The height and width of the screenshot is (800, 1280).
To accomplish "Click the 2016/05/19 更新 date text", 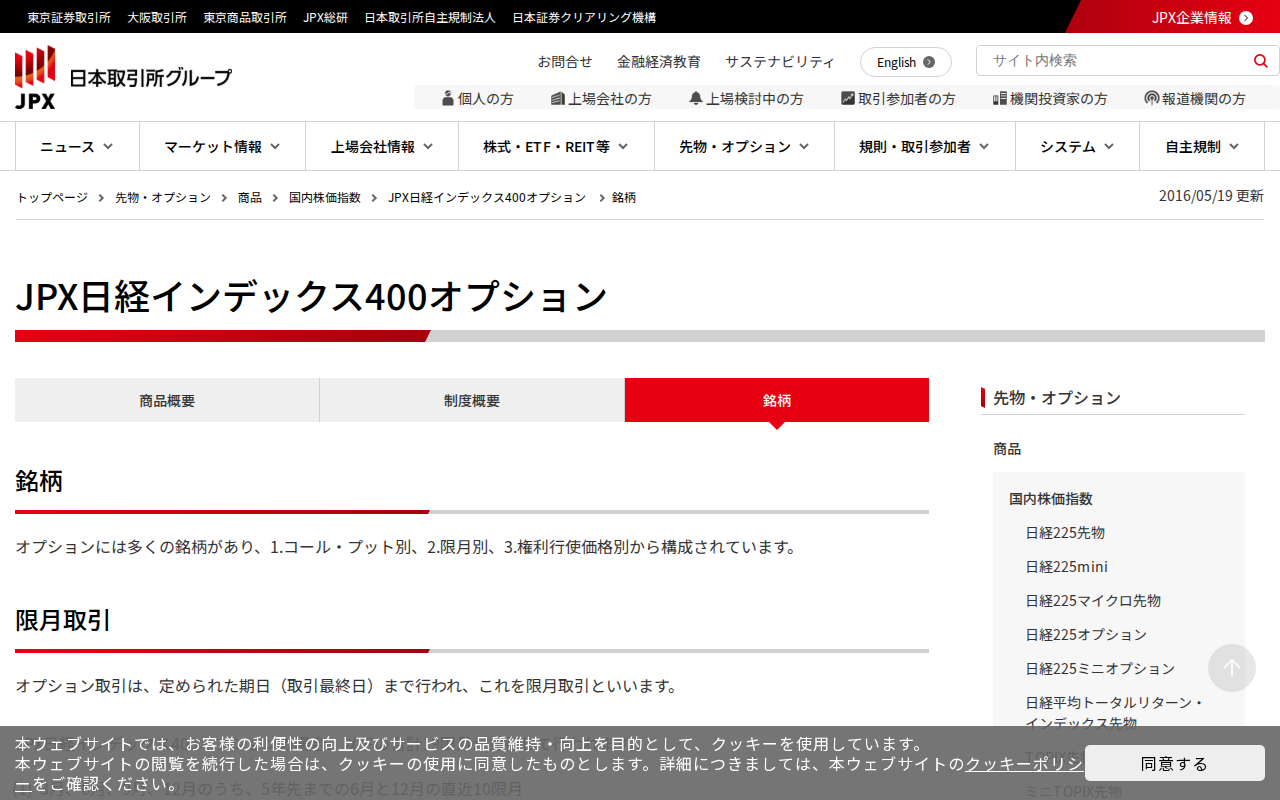I will coord(1211,196).
